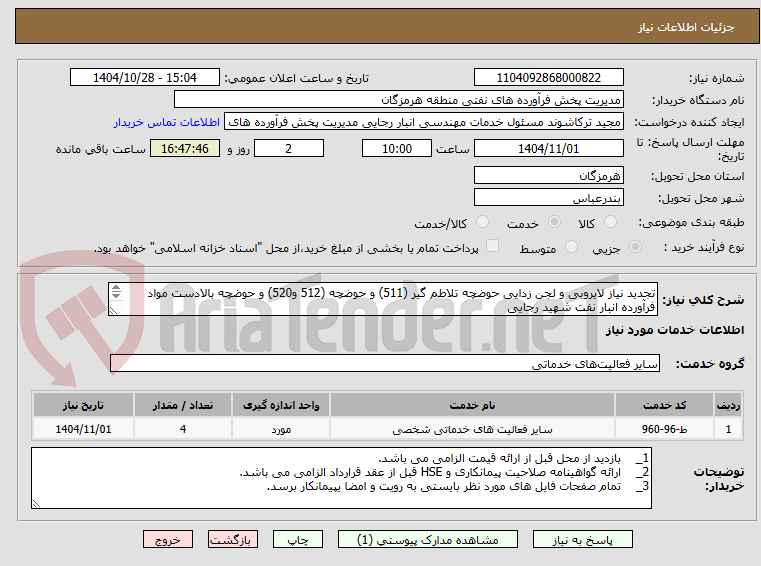Click the resize grip of توضیحات خریدار box

(36, 504)
